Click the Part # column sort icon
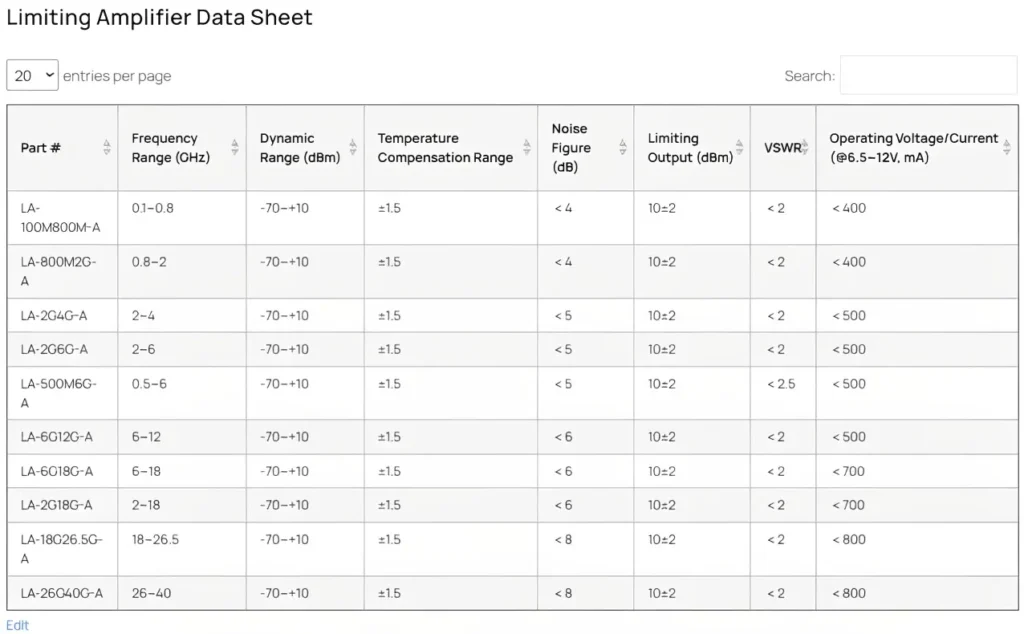 (x=107, y=148)
